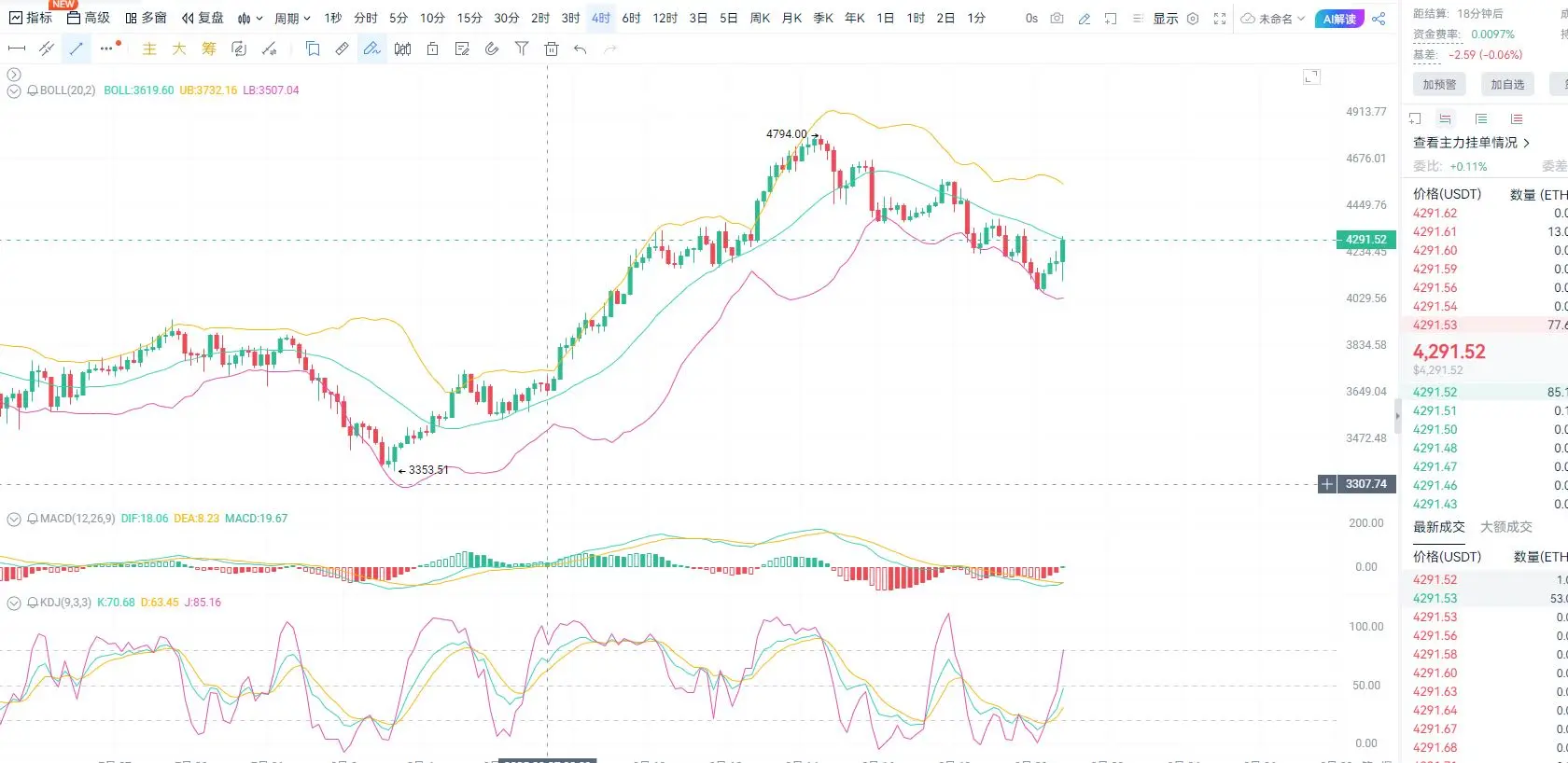Image resolution: width=1568 pixels, height=763 pixels.
Task: Open chart settings hexagon gear icon
Action: tap(1193, 18)
